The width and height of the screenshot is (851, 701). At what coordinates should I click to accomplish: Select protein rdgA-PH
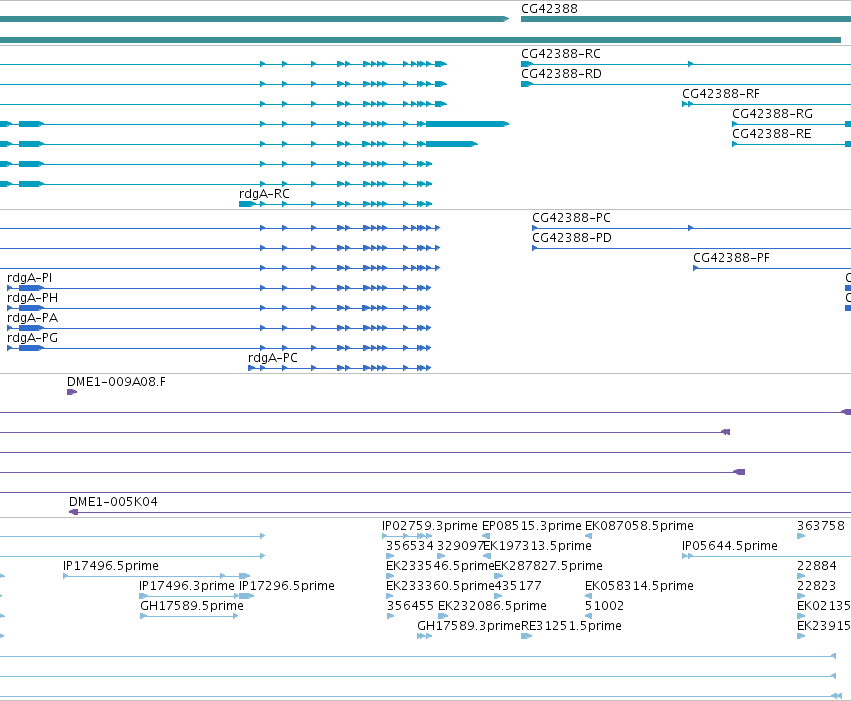click(32, 298)
